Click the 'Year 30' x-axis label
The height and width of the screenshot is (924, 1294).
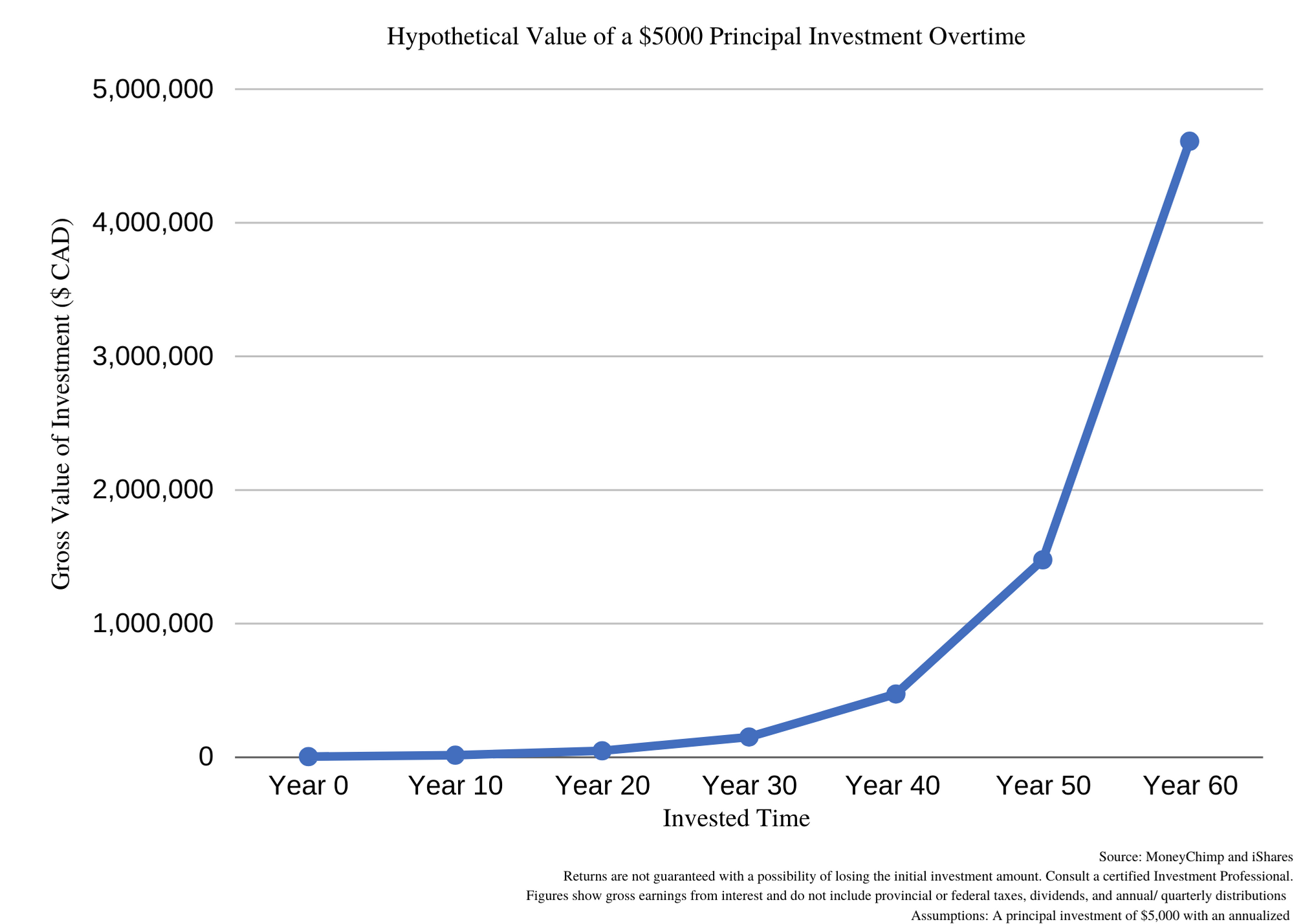tap(749, 786)
